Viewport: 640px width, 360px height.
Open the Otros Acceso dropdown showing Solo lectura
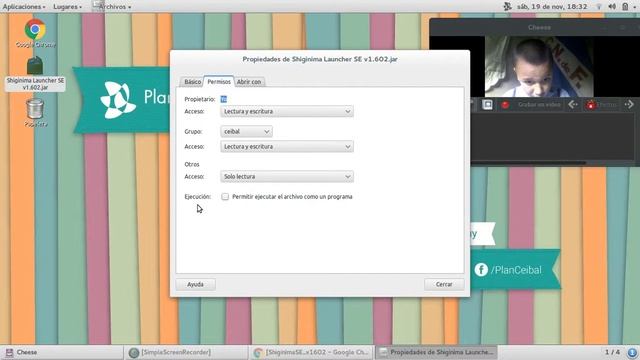pos(287,176)
